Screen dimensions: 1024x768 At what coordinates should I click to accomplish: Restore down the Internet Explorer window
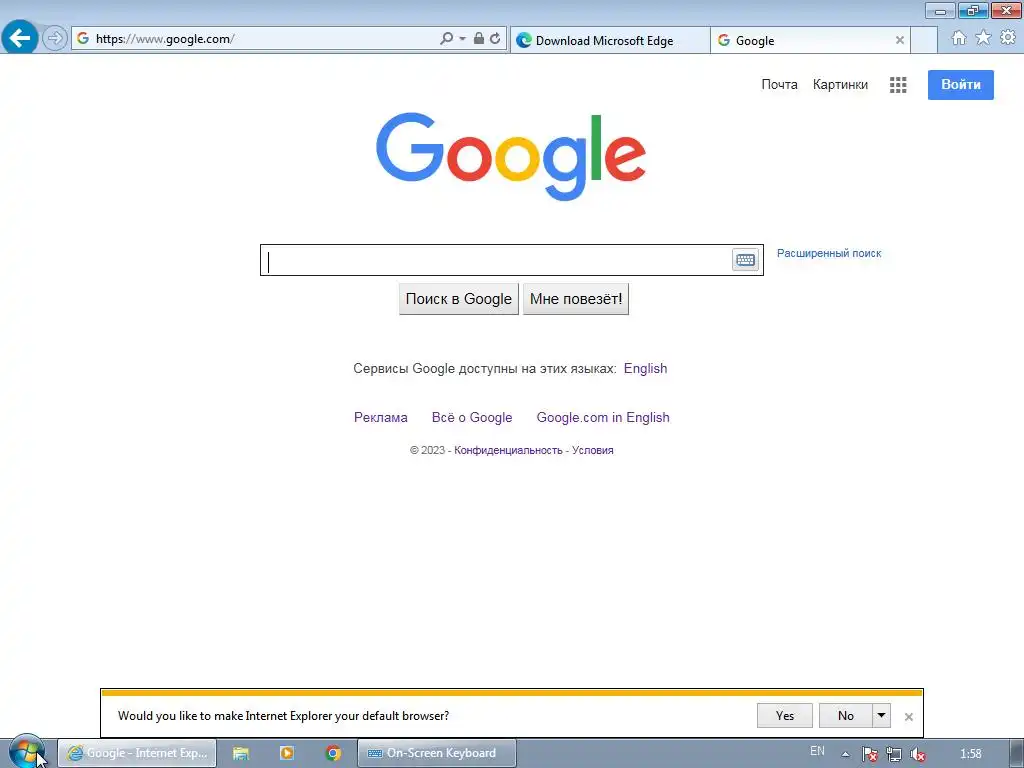click(973, 10)
